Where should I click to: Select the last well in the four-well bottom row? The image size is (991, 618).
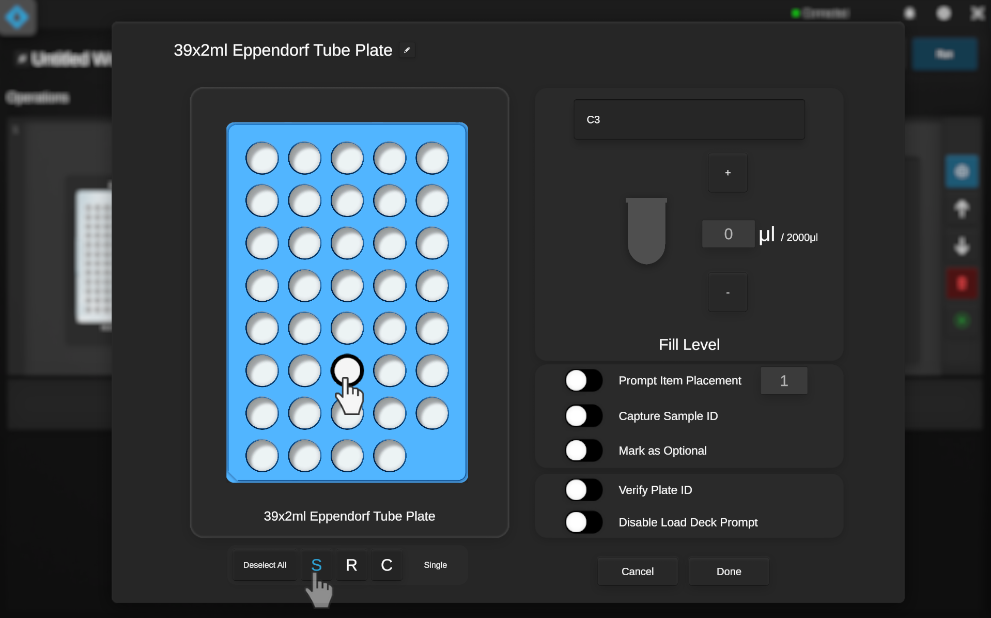pyautogui.click(x=389, y=456)
